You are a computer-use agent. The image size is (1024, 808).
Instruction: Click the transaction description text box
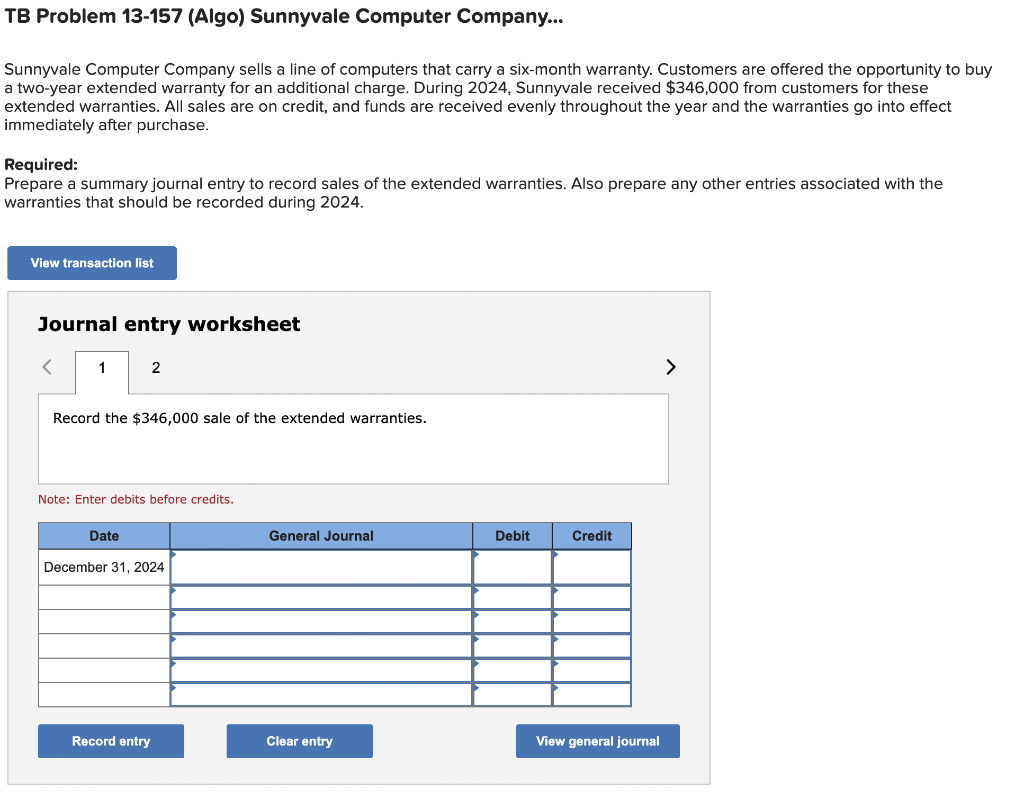tap(353, 438)
